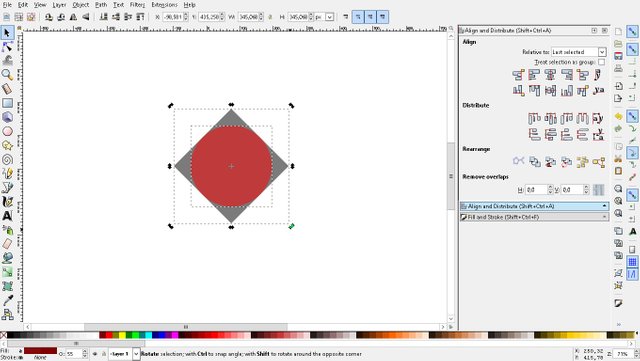The image size is (640, 361).
Task: Select the Ellipse tool
Action: pyautogui.click(x=7, y=131)
